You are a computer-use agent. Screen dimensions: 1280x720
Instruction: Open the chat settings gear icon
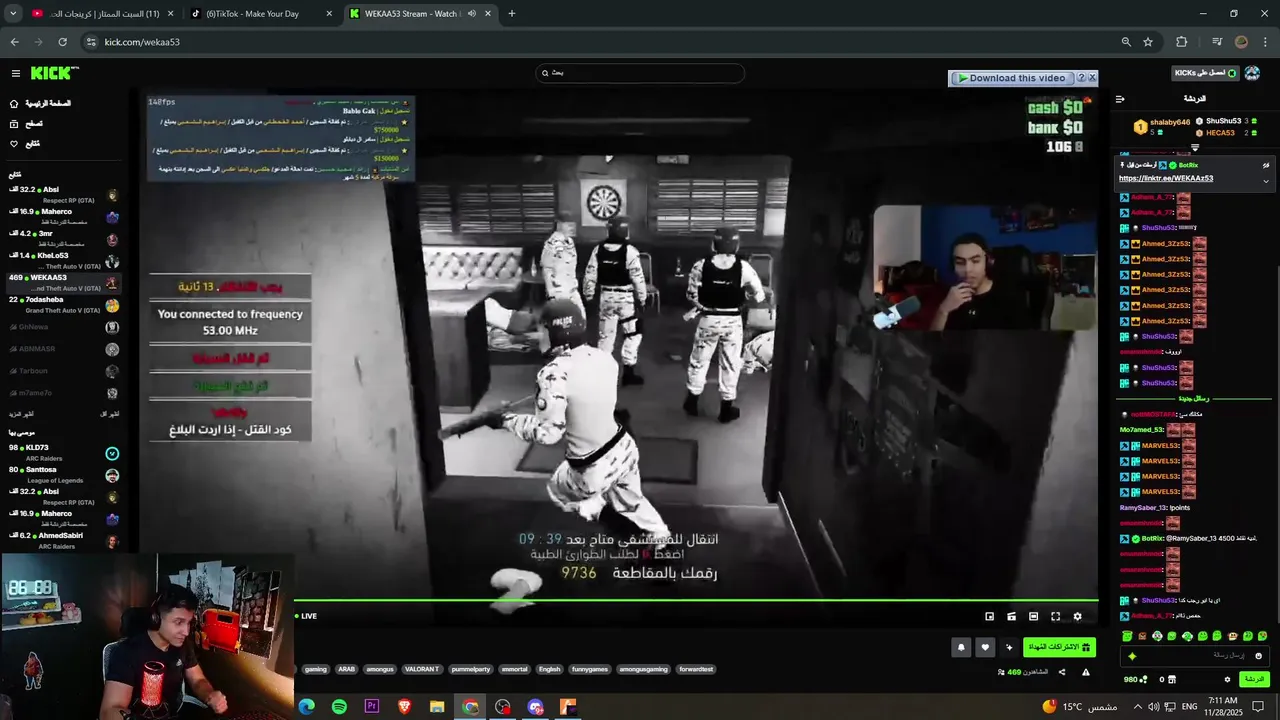coord(1228,680)
